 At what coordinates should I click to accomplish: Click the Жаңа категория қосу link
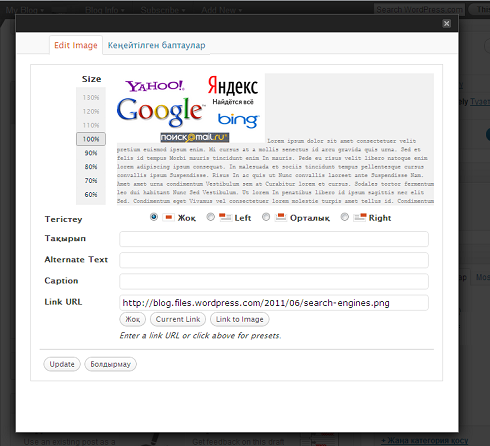(424, 440)
